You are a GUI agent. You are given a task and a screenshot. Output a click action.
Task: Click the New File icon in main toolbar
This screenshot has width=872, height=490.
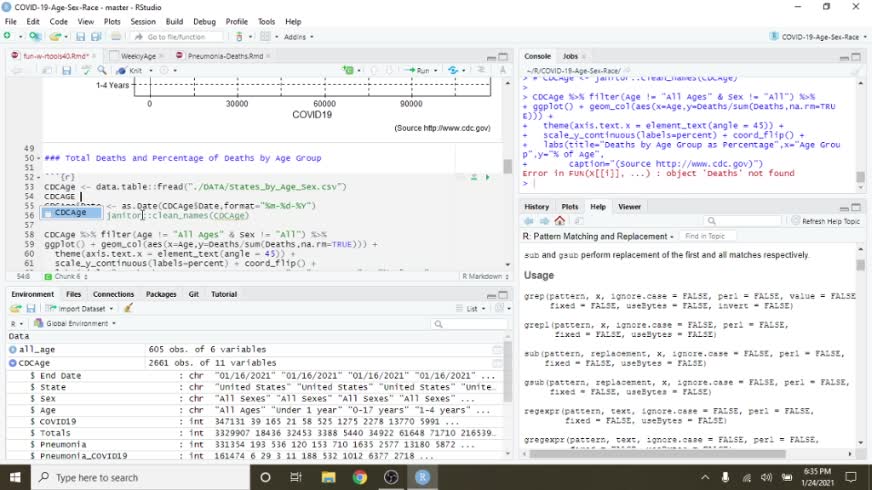pyautogui.click(x=7, y=37)
